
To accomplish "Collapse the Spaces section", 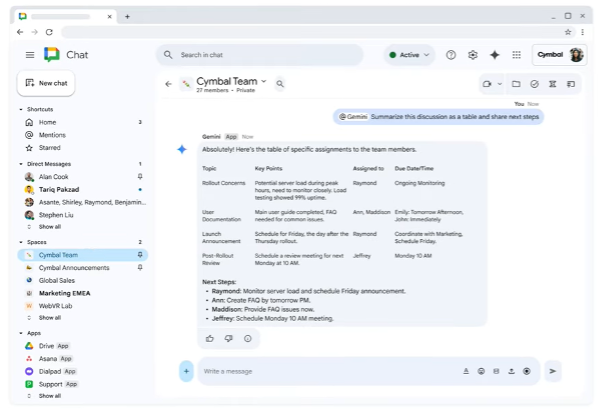I will coord(21,242).
